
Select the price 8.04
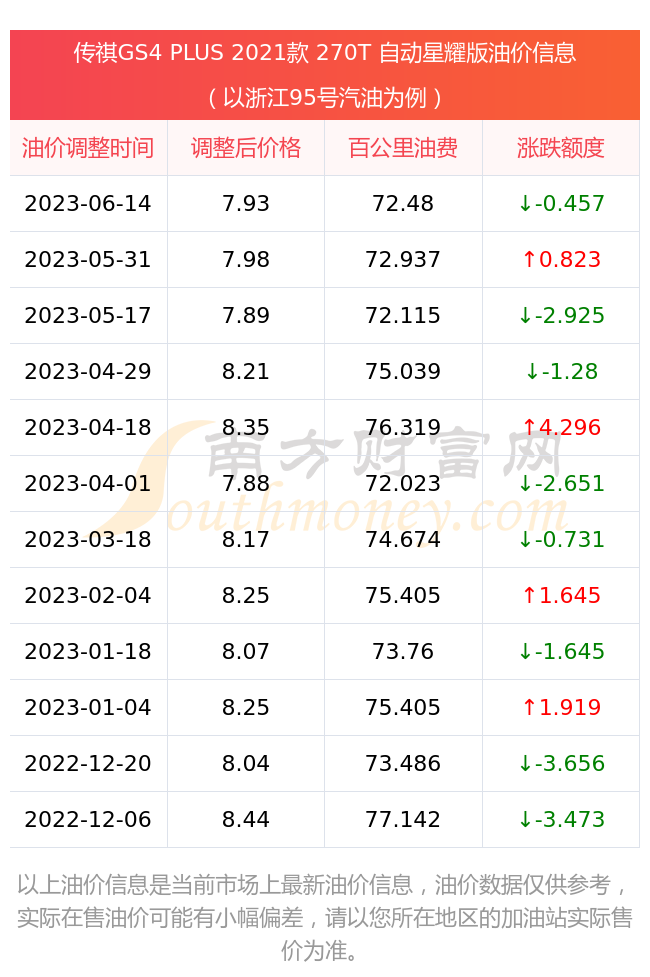coord(246,765)
